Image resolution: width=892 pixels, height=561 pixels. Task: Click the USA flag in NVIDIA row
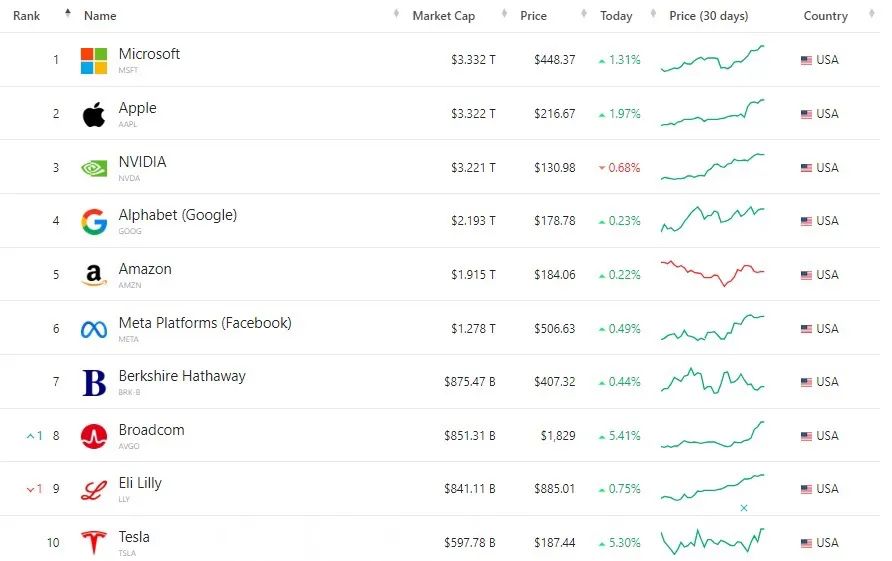coord(806,168)
